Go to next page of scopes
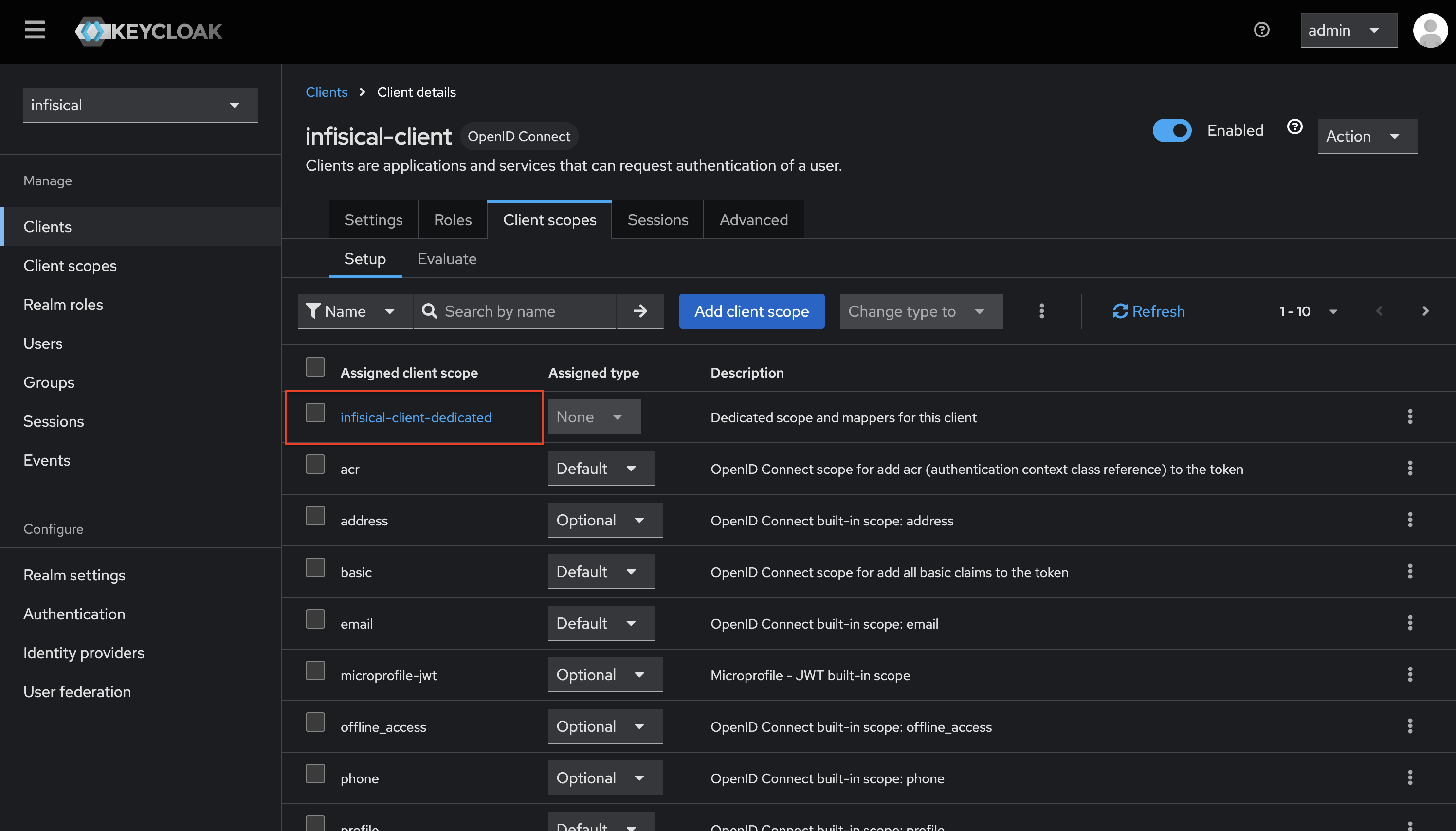1456x831 pixels. coord(1425,311)
